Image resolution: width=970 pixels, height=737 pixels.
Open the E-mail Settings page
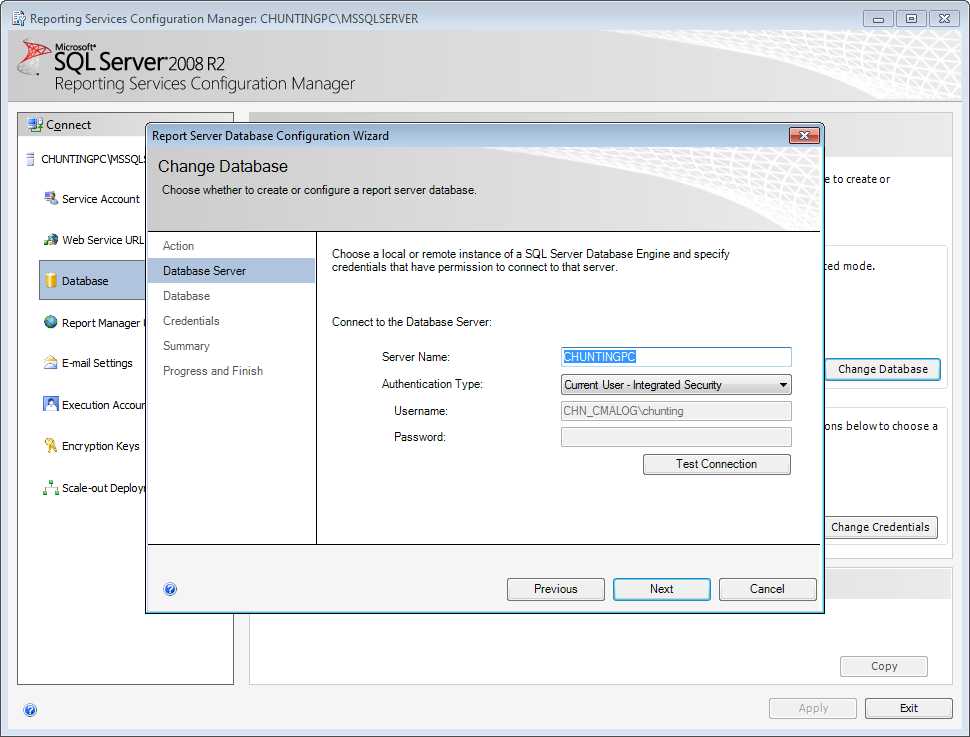click(97, 363)
